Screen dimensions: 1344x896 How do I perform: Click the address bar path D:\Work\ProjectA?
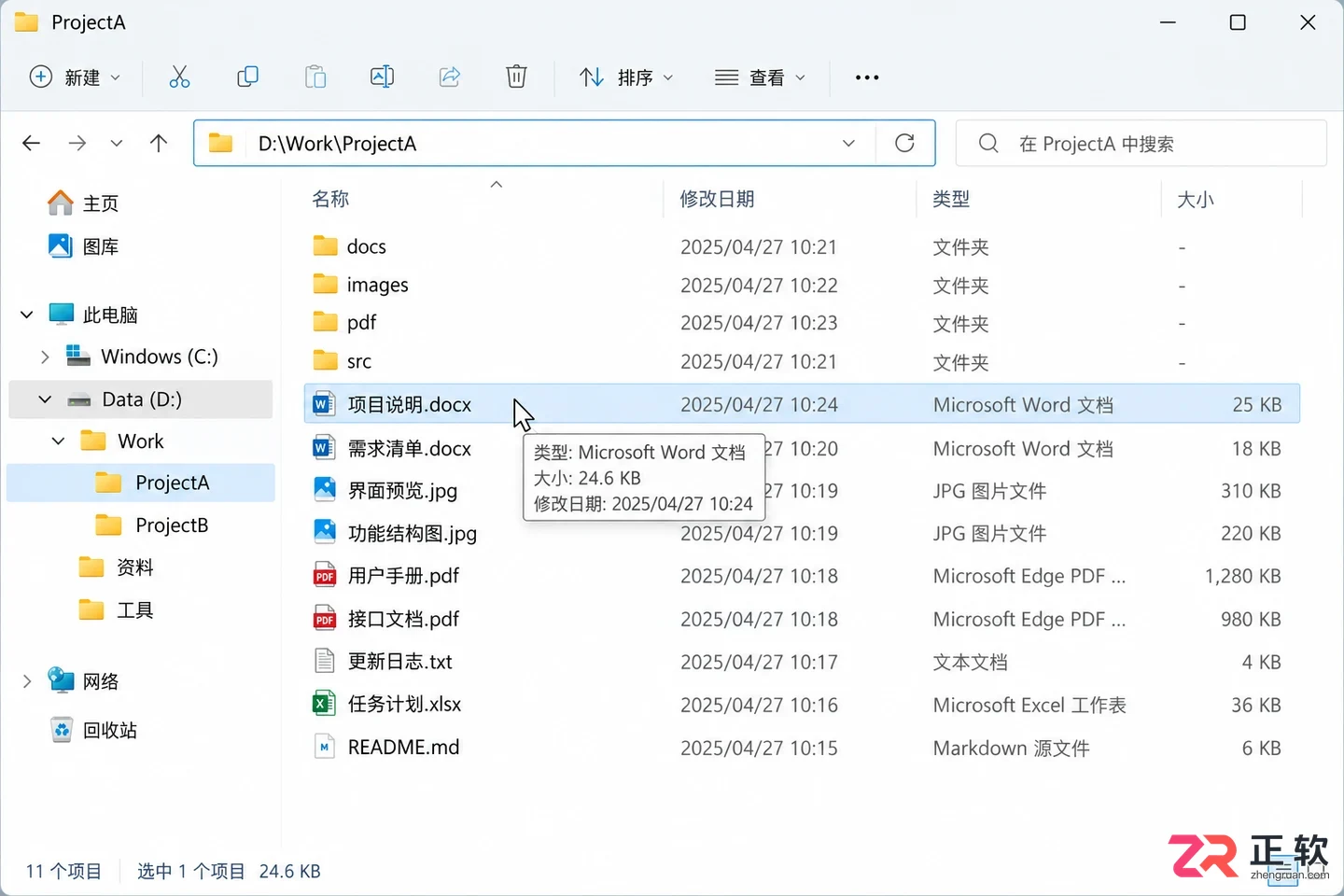pyautogui.click(x=337, y=144)
